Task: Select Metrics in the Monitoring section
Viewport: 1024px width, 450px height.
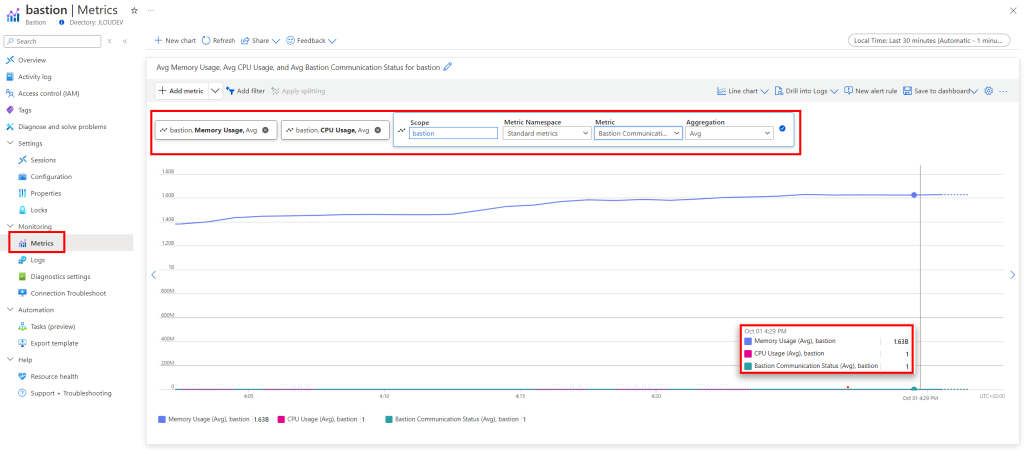Action: [x=42, y=243]
